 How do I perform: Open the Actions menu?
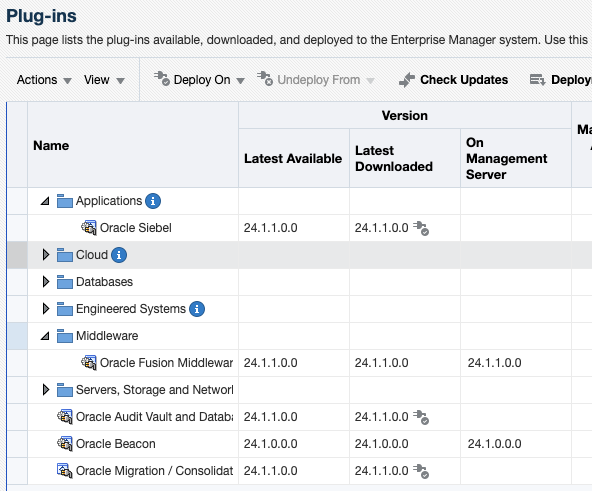(44, 80)
